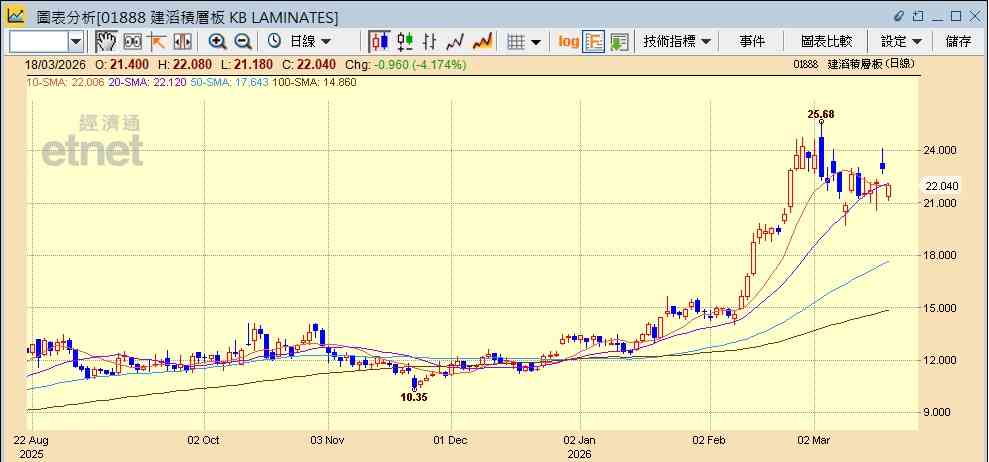Click the 事件 button
The width and height of the screenshot is (989, 462).
752,42
